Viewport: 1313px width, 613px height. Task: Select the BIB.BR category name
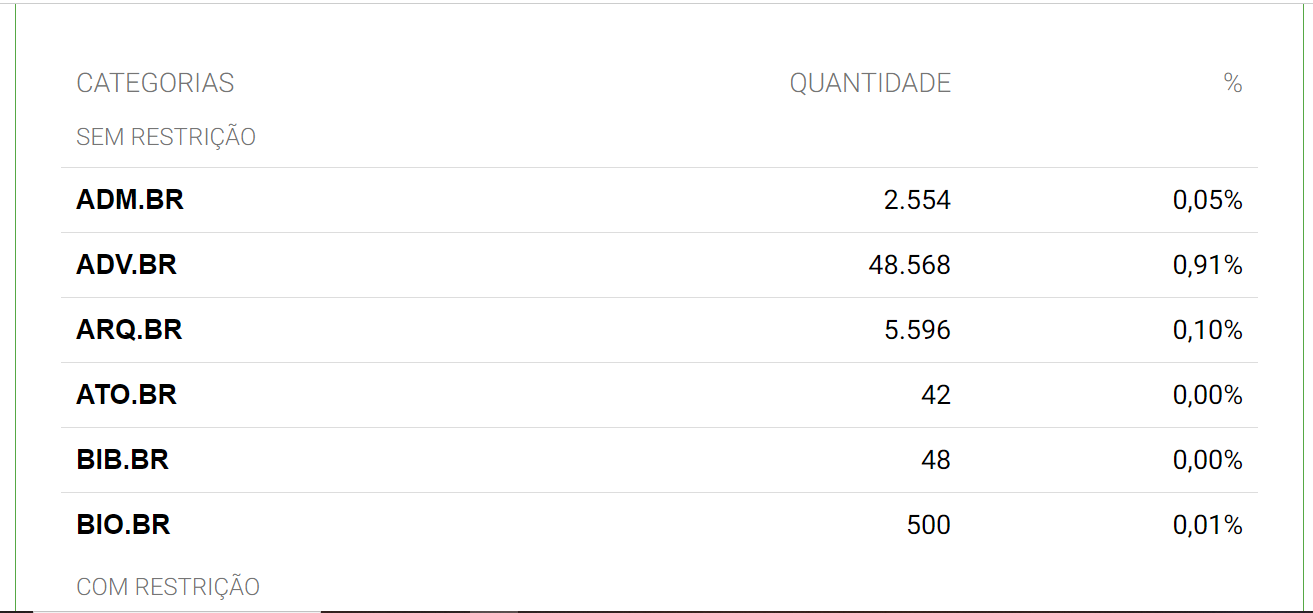tap(123, 460)
